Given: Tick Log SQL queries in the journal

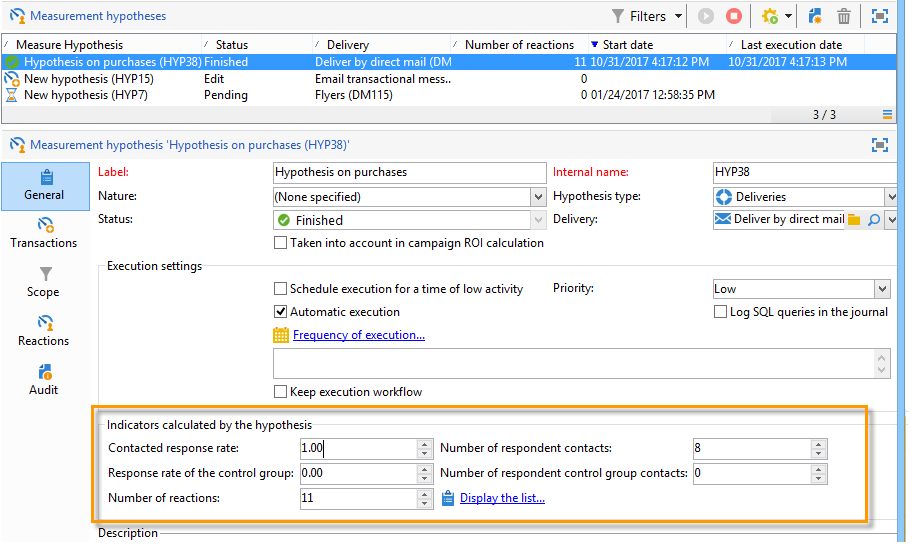Looking at the screenshot, I should (x=720, y=312).
